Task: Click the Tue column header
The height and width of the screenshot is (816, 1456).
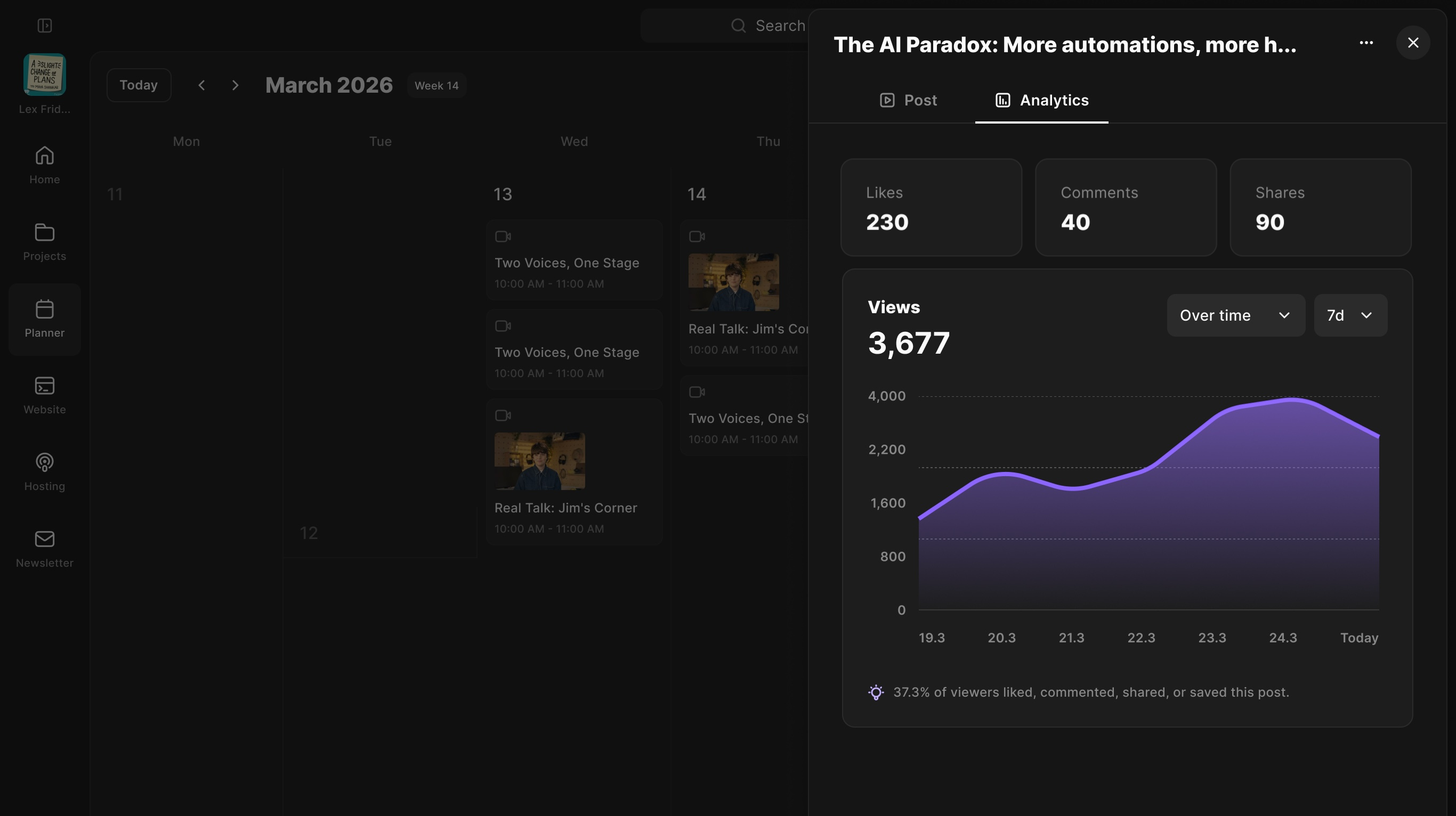Action: (x=380, y=141)
